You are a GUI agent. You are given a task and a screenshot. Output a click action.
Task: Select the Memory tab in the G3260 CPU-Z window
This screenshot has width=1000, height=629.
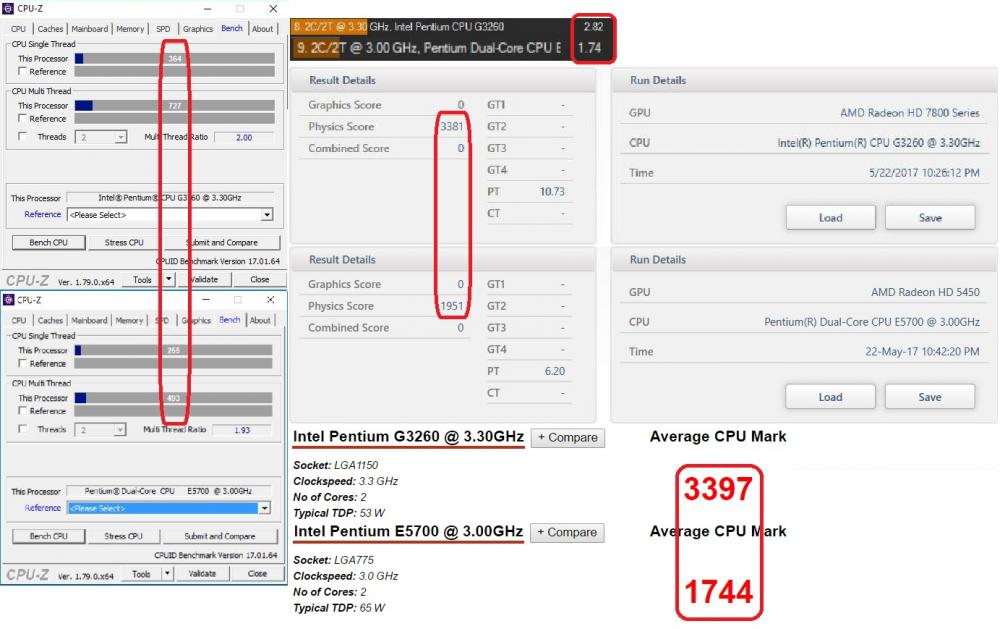[130, 29]
